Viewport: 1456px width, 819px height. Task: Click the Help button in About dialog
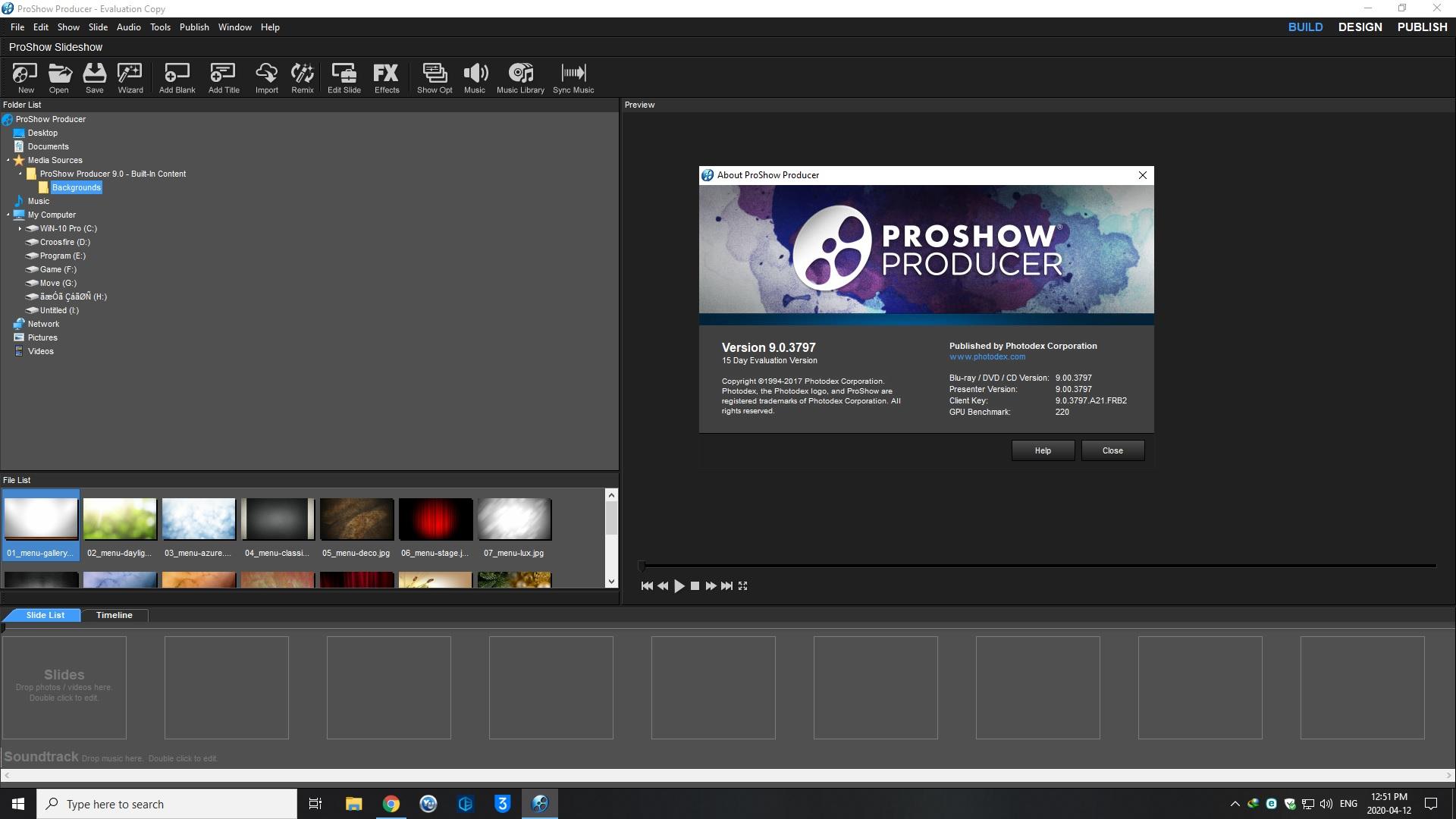tap(1043, 450)
